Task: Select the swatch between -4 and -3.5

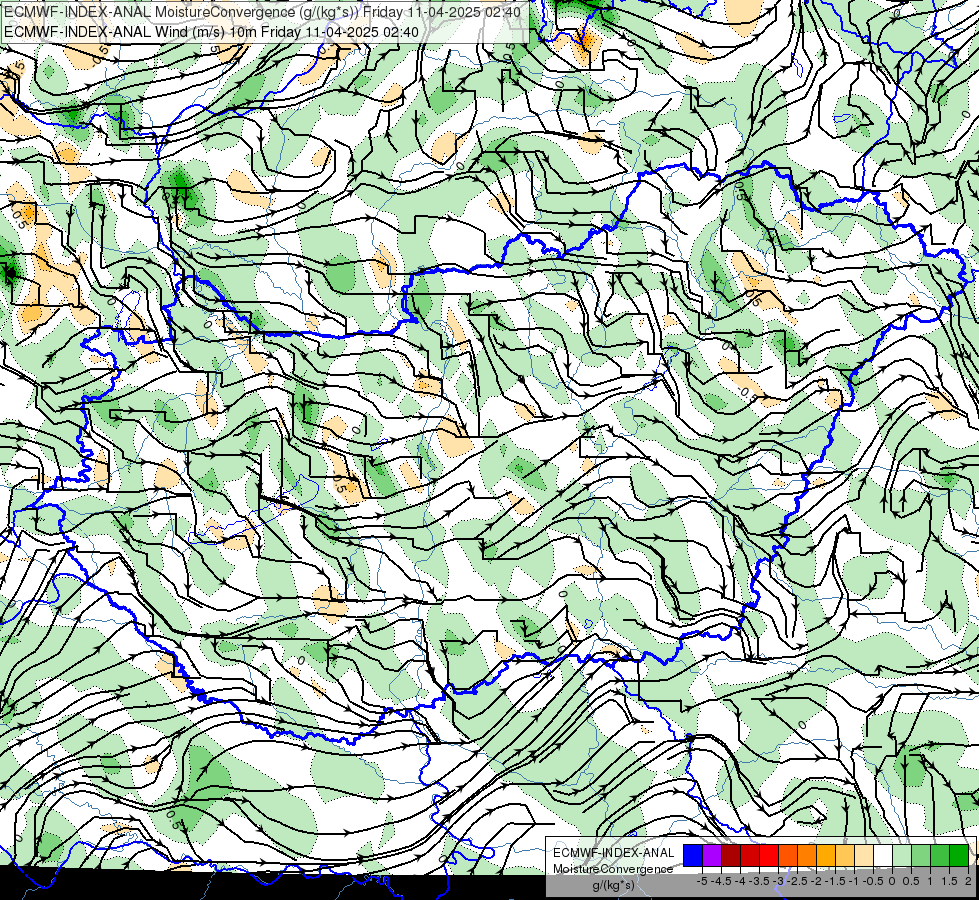Action: pyautogui.click(x=750, y=855)
